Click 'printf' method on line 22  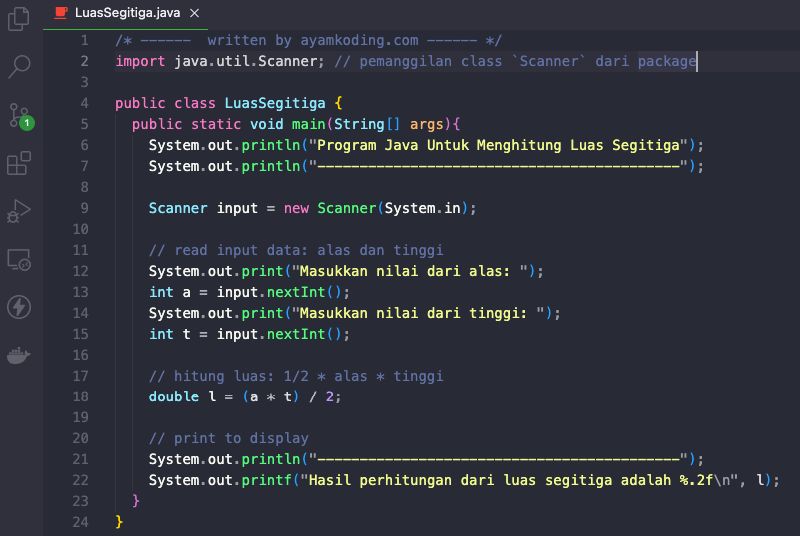pos(266,480)
